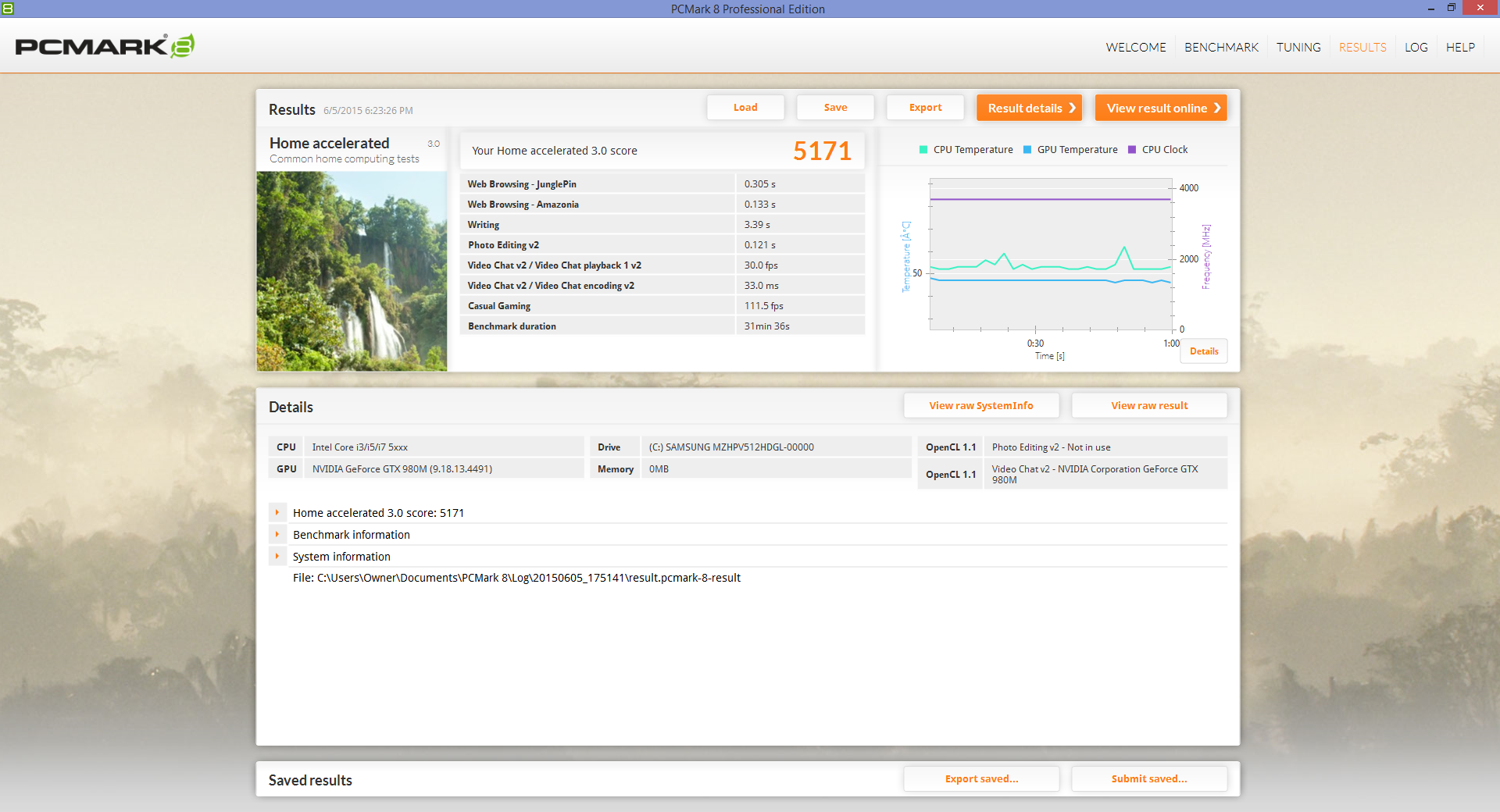
Task: Click the Web Browsing - JunglePin row
Action: coord(662,184)
